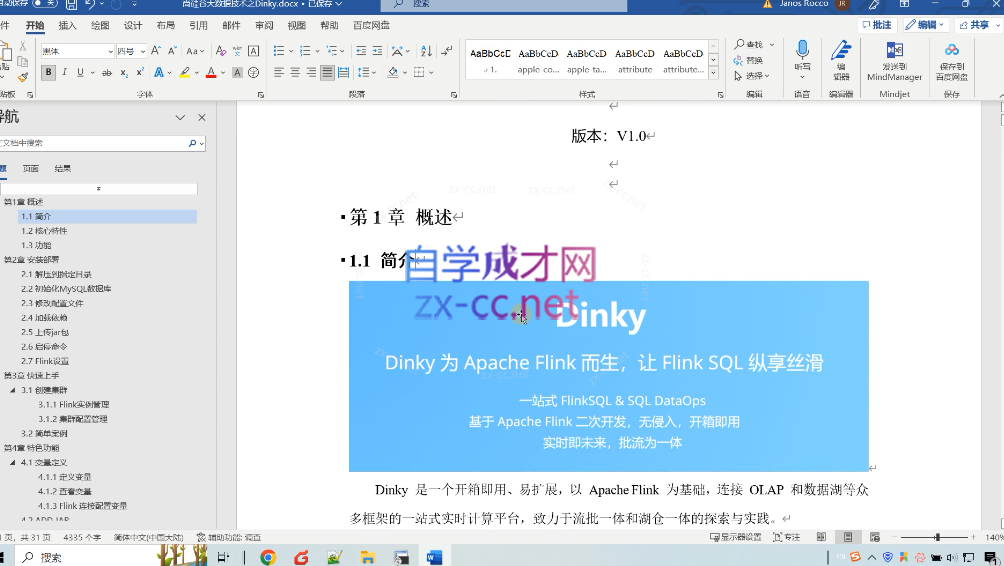
Task: Click the decrease indent icon
Action: [361, 51]
